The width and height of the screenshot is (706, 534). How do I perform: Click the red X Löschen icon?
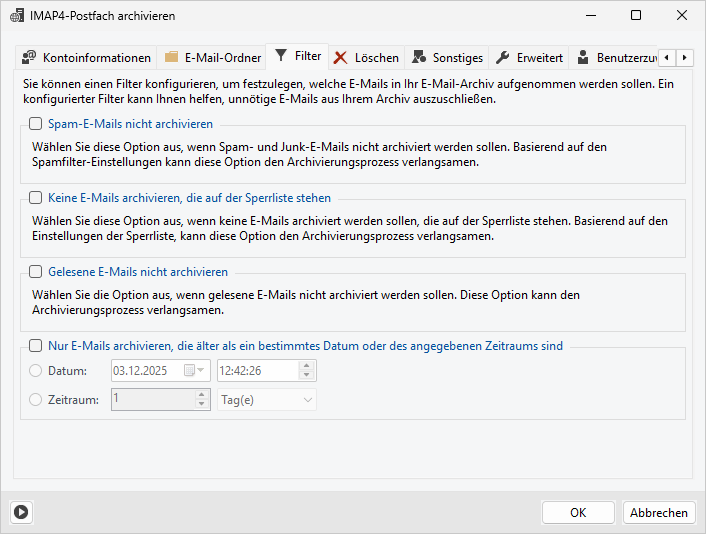coord(341,58)
